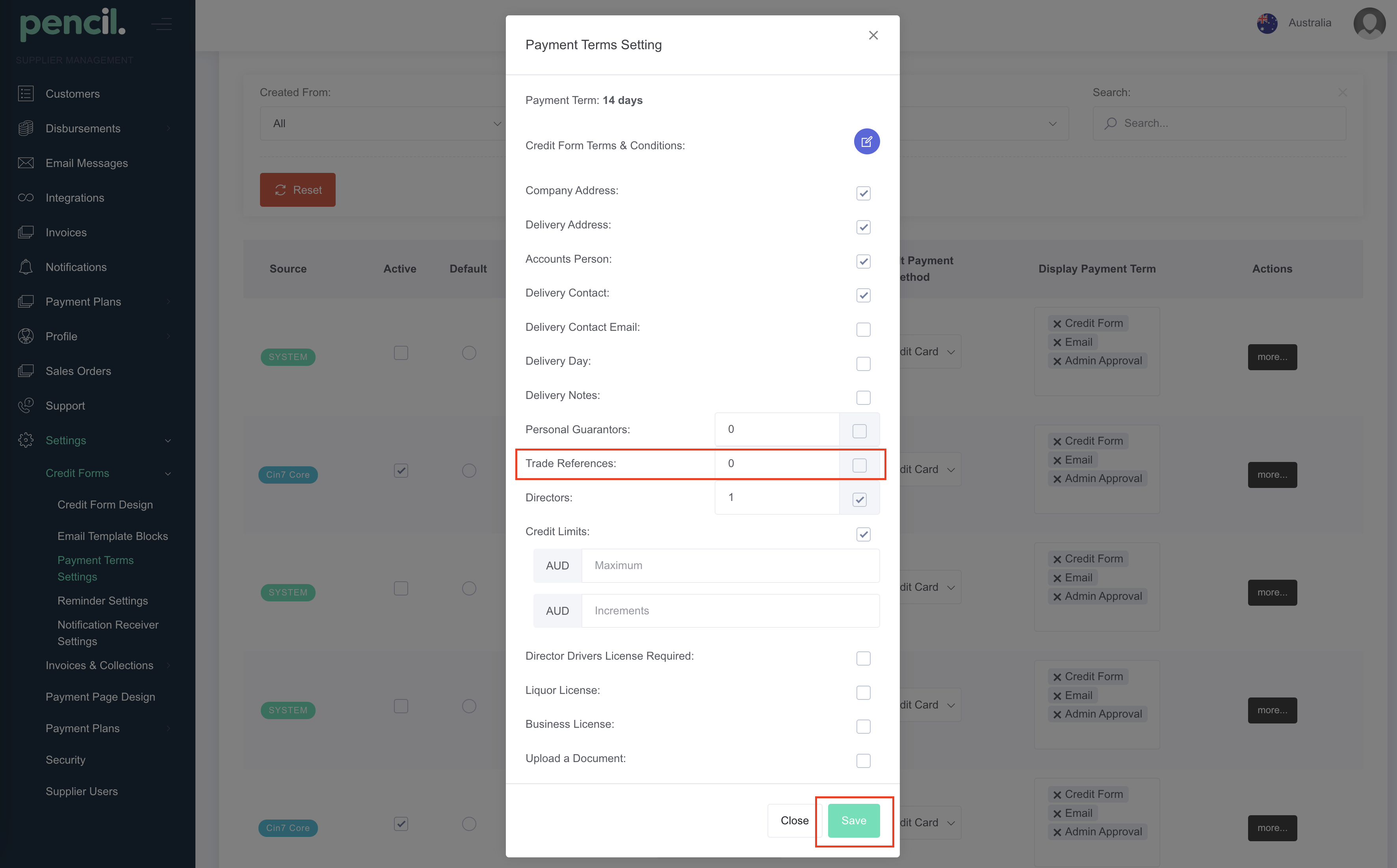Click the Integrations infinity icon

click(26, 197)
